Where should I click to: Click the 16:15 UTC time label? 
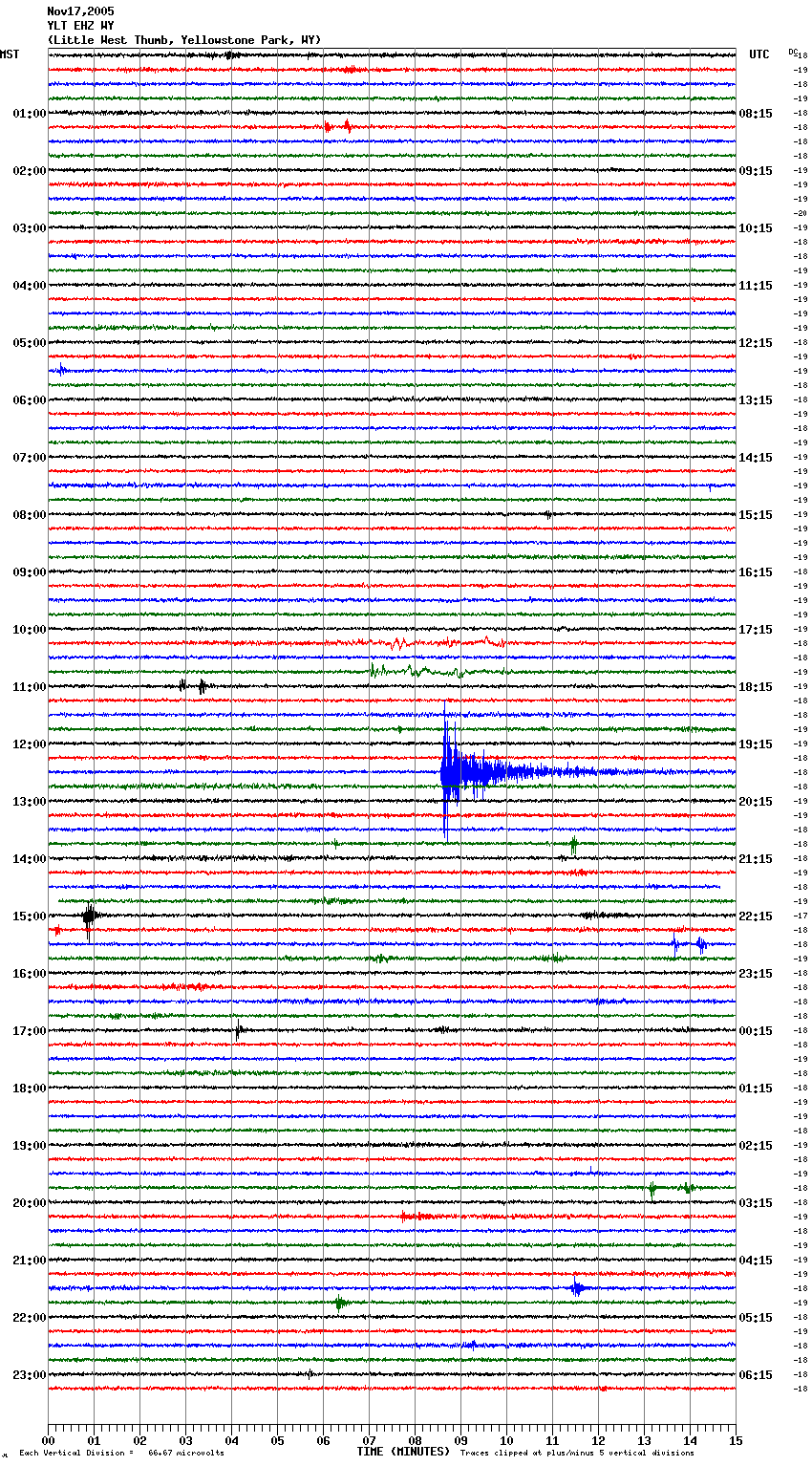tap(756, 572)
